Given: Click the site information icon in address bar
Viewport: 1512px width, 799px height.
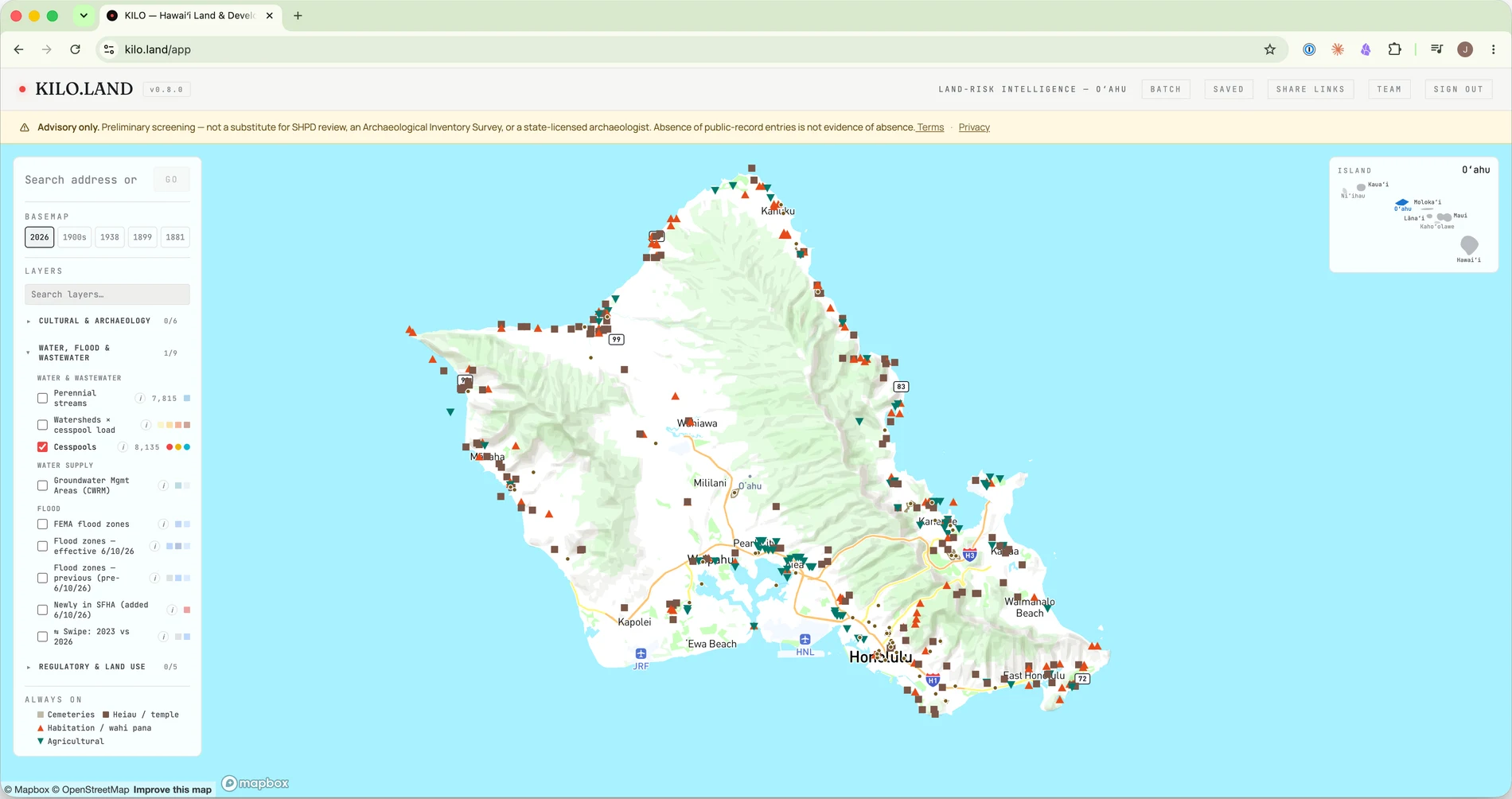Looking at the screenshot, I should coord(110,49).
